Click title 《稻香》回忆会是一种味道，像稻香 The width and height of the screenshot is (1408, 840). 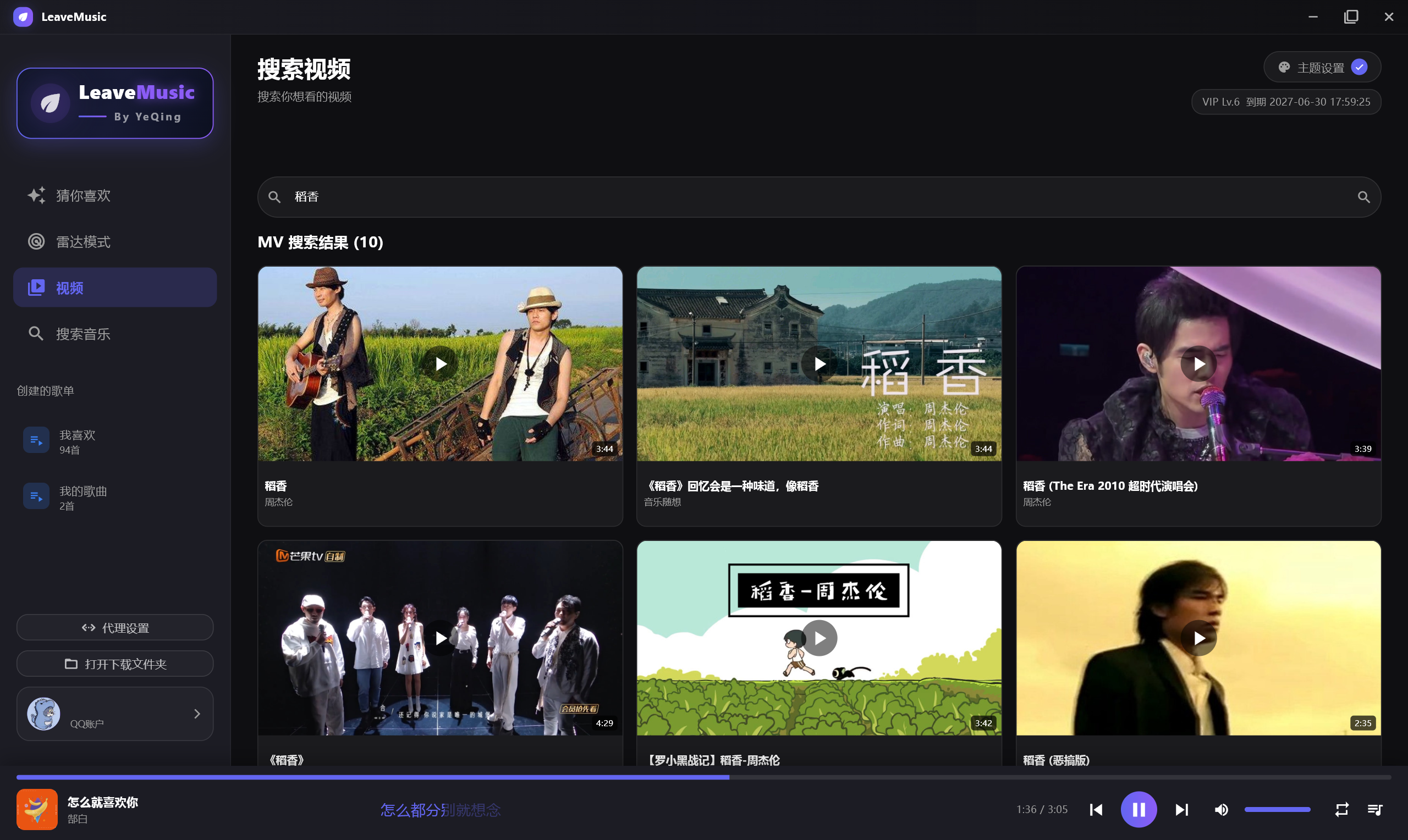732,486
